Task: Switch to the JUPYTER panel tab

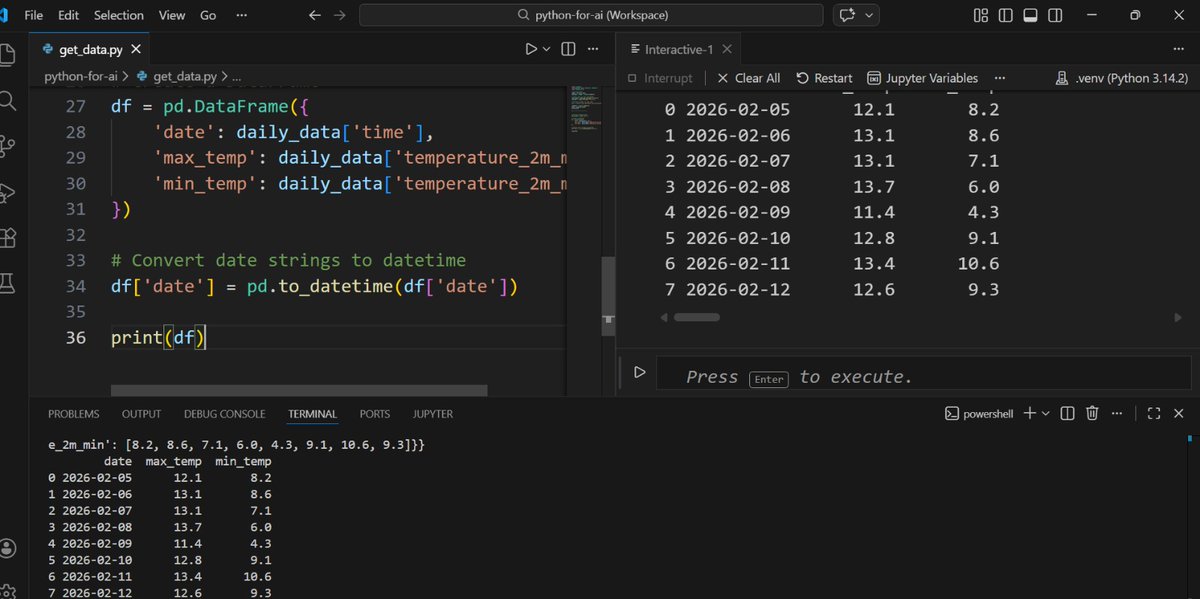Action: (432, 413)
